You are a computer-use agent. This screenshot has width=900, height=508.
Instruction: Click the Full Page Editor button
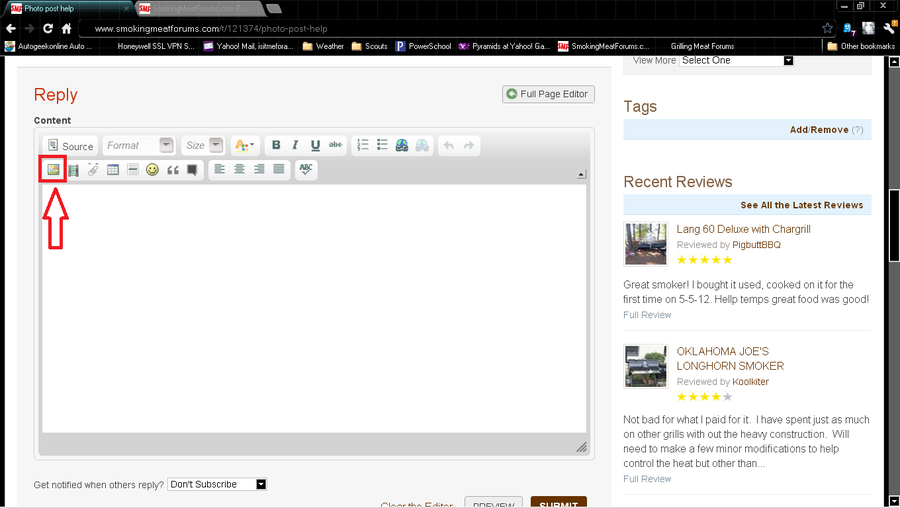(x=549, y=94)
